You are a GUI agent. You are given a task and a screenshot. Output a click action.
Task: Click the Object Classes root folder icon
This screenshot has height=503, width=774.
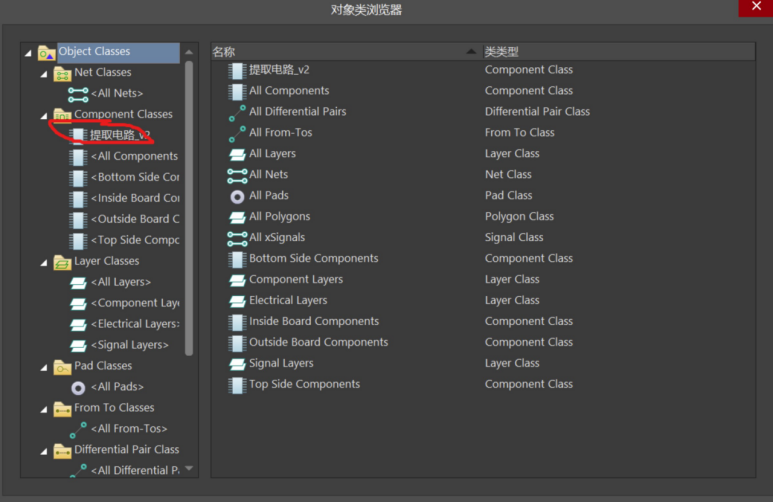pyautogui.click(x=46, y=52)
